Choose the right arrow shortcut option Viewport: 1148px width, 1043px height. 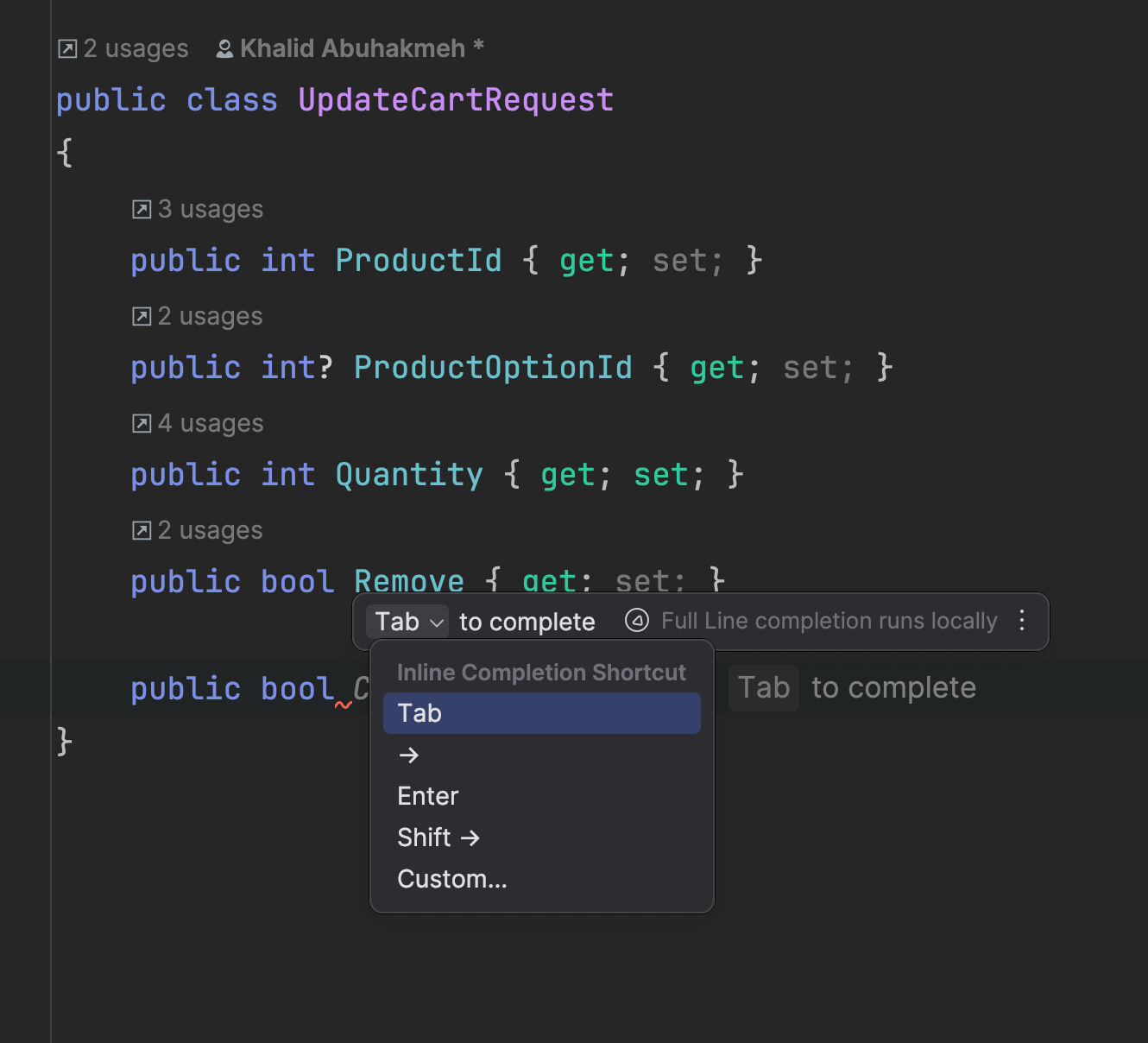click(x=541, y=755)
